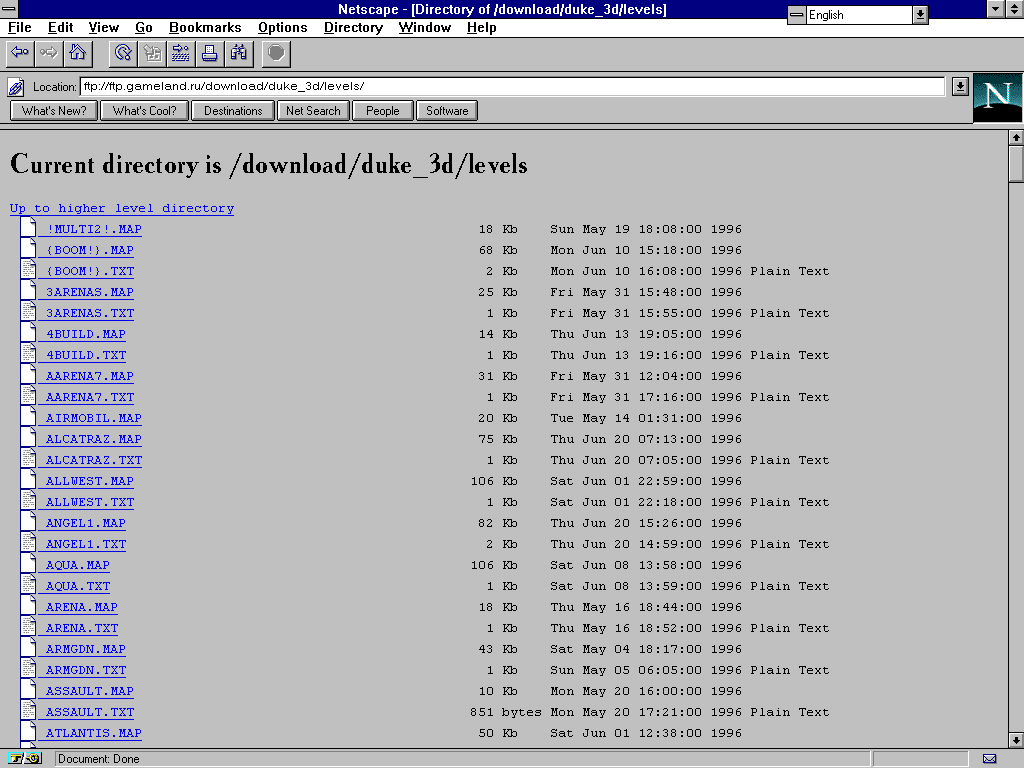This screenshot has width=1024, height=768.
Task: Download the AQUA.MAP link
Action: point(77,566)
